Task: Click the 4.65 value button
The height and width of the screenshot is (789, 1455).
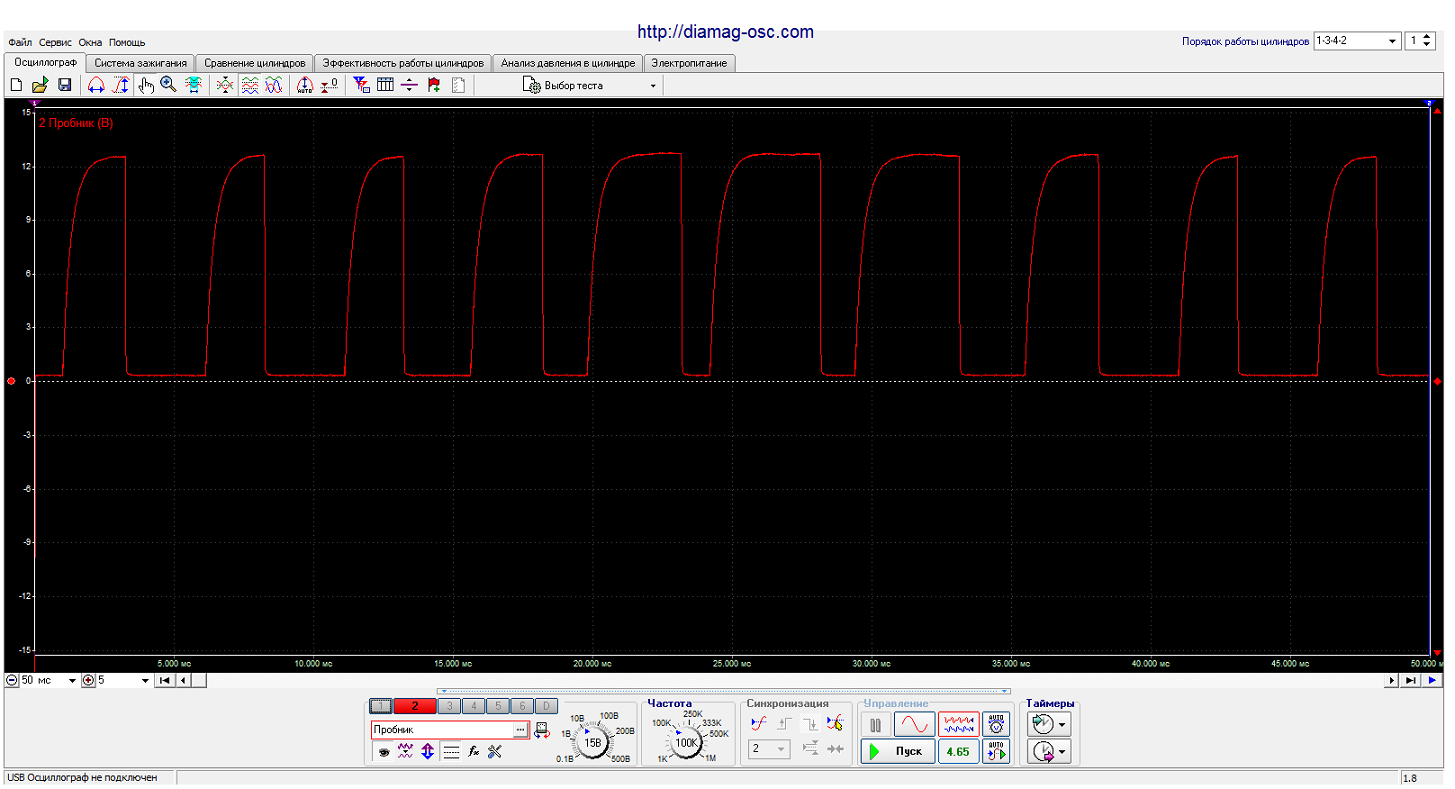Action: pos(958,752)
